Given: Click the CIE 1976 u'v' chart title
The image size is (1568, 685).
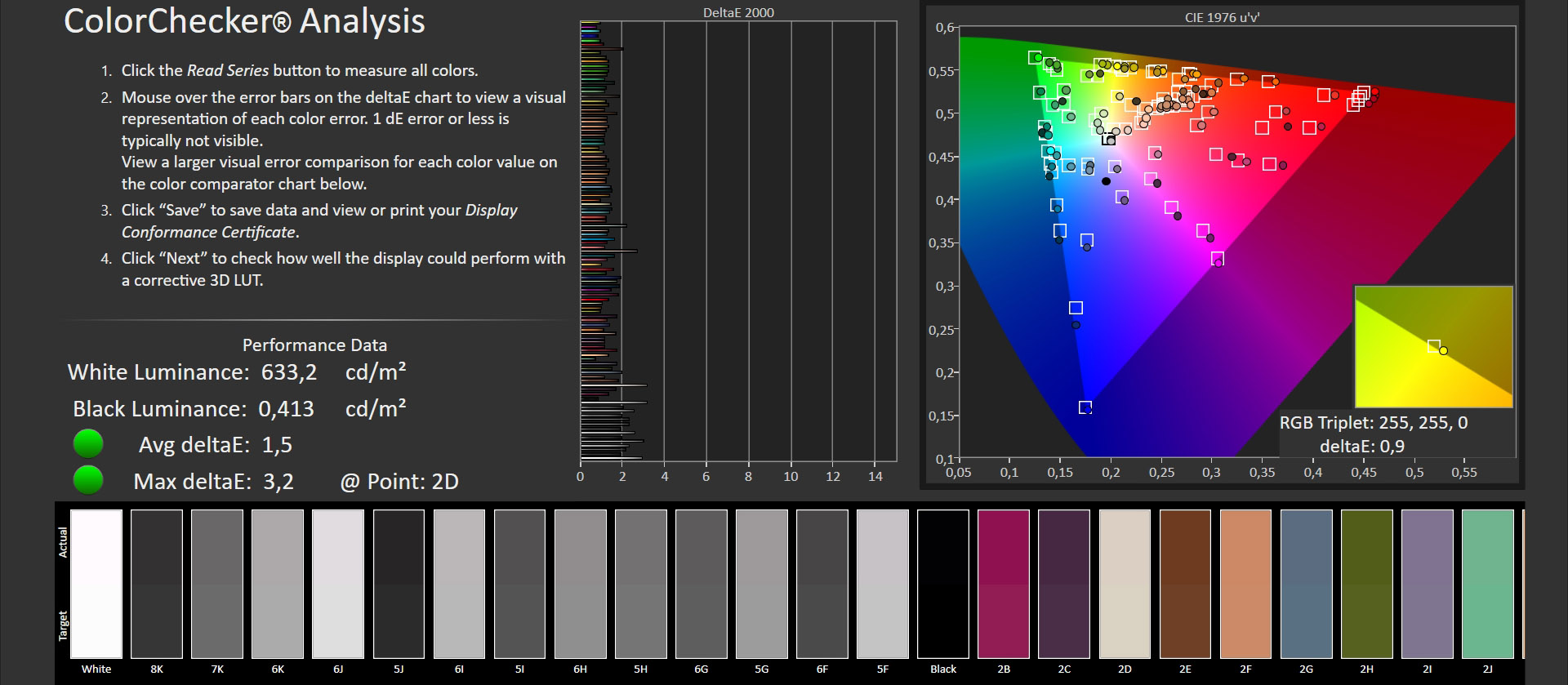Looking at the screenshot, I should pos(1222,16).
